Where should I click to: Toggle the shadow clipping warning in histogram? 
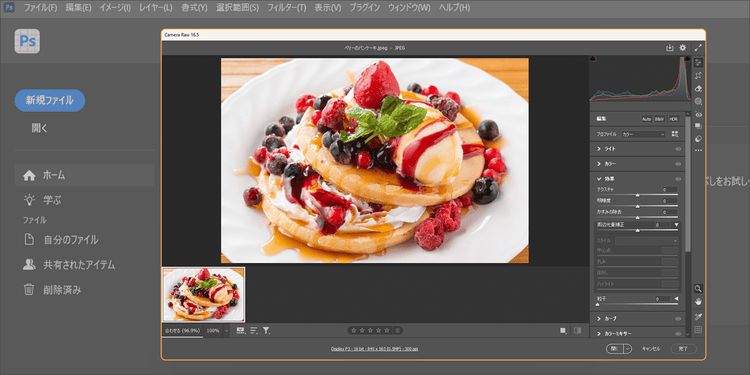tap(593, 58)
